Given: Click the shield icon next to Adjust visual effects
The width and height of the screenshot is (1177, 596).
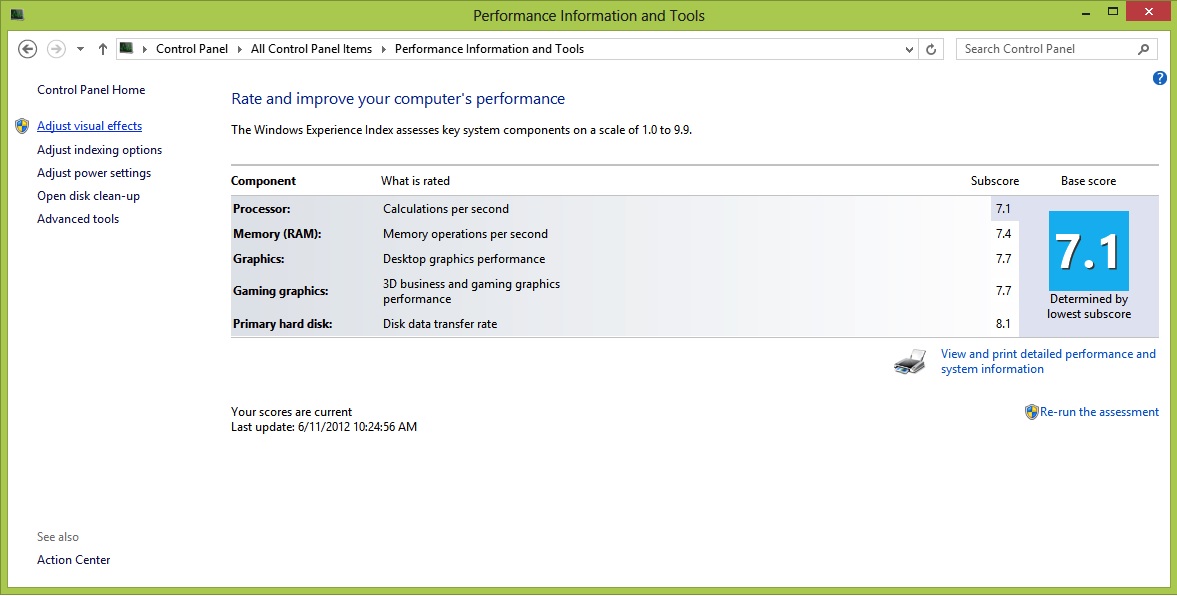Looking at the screenshot, I should pyautogui.click(x=22, y=126).
